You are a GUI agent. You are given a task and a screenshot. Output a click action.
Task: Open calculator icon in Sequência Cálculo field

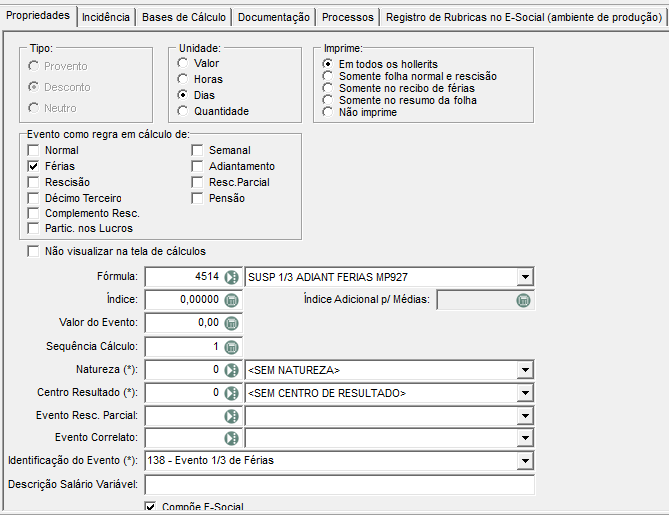(x=231, y=347)
